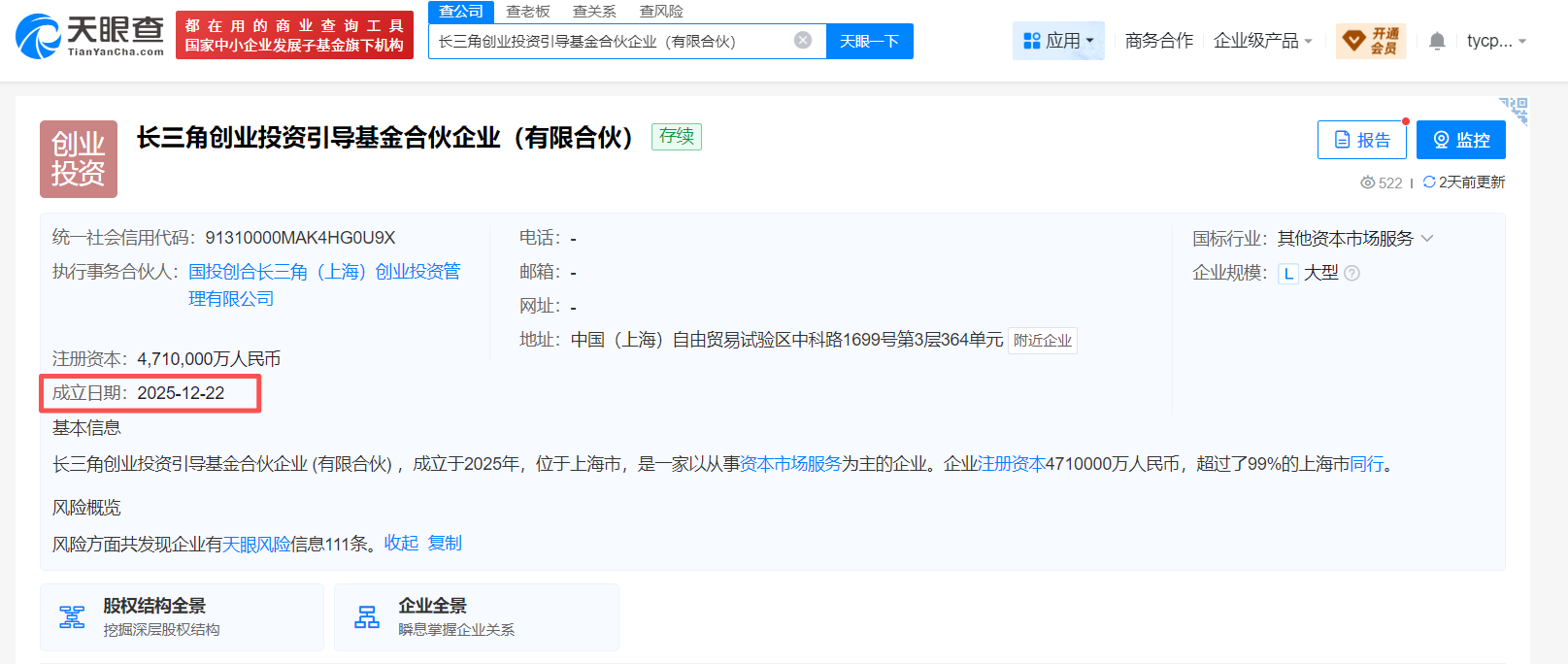Click 复制 to copy risk text
Image resolution: width=1568 pixels, height=664 pixels.
click(x=445, y=544)
